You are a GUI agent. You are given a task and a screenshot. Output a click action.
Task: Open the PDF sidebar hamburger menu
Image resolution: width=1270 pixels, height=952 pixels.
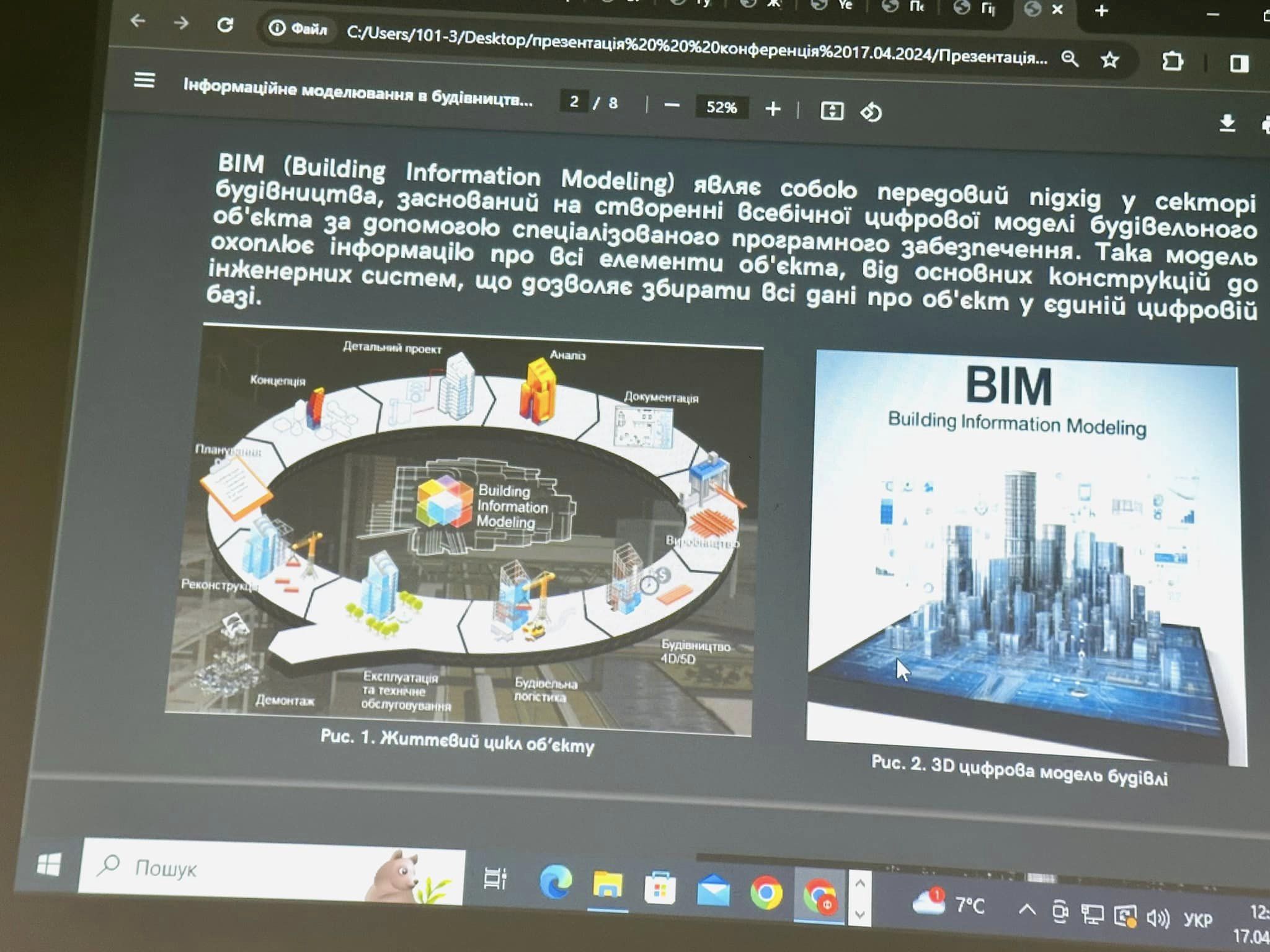coord(144,80)
